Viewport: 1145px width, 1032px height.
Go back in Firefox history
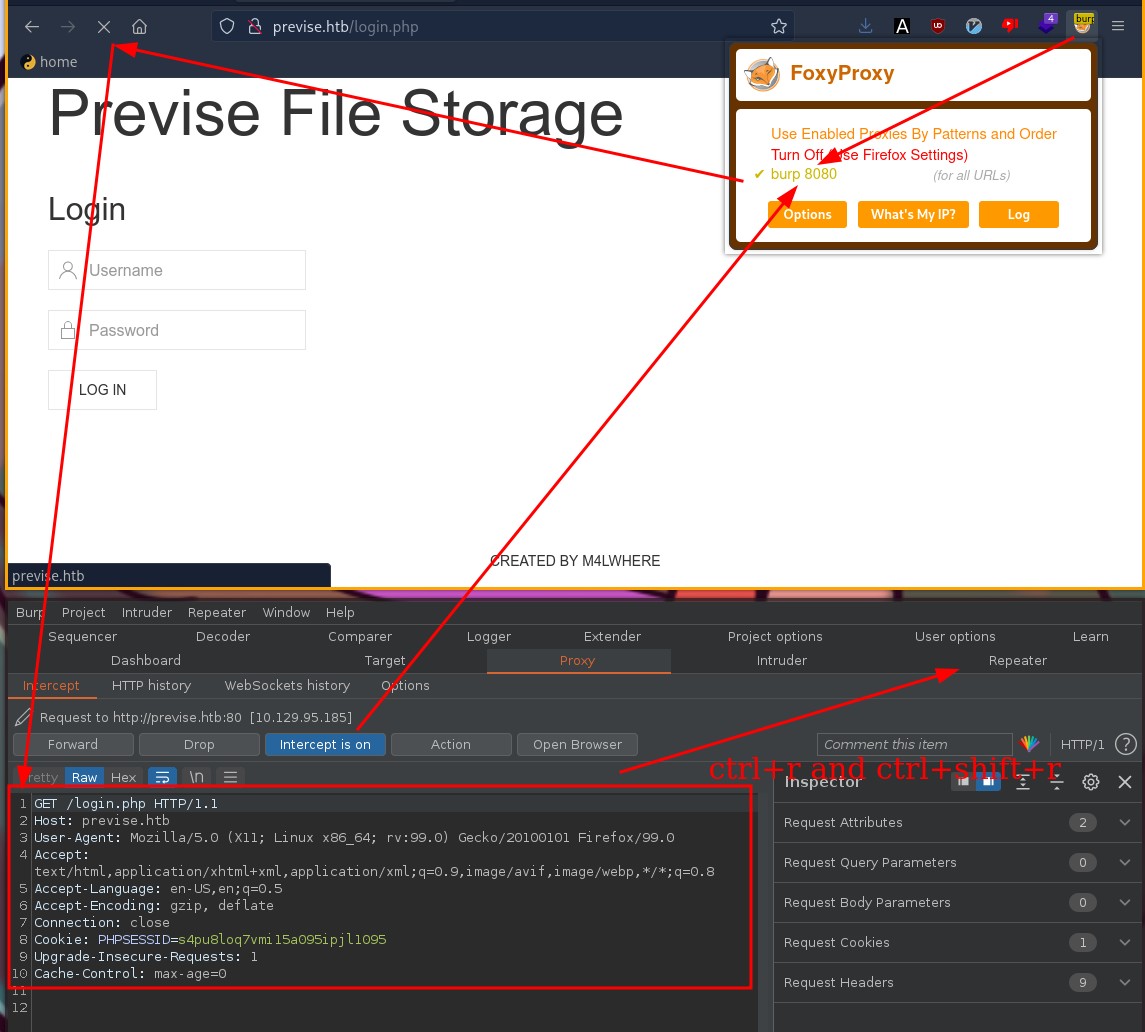[31, 27]
